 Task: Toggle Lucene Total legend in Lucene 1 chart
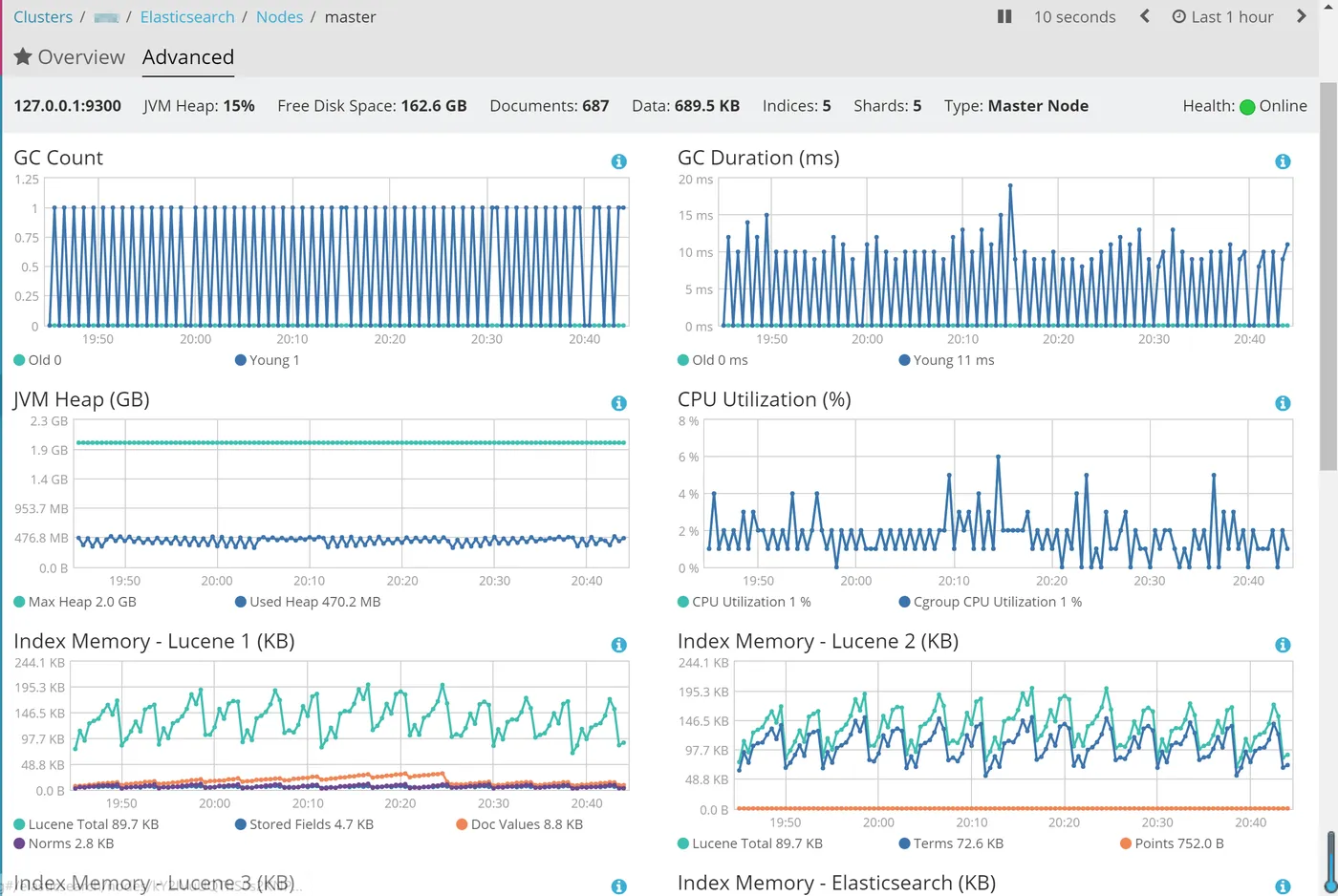point(86,824)
